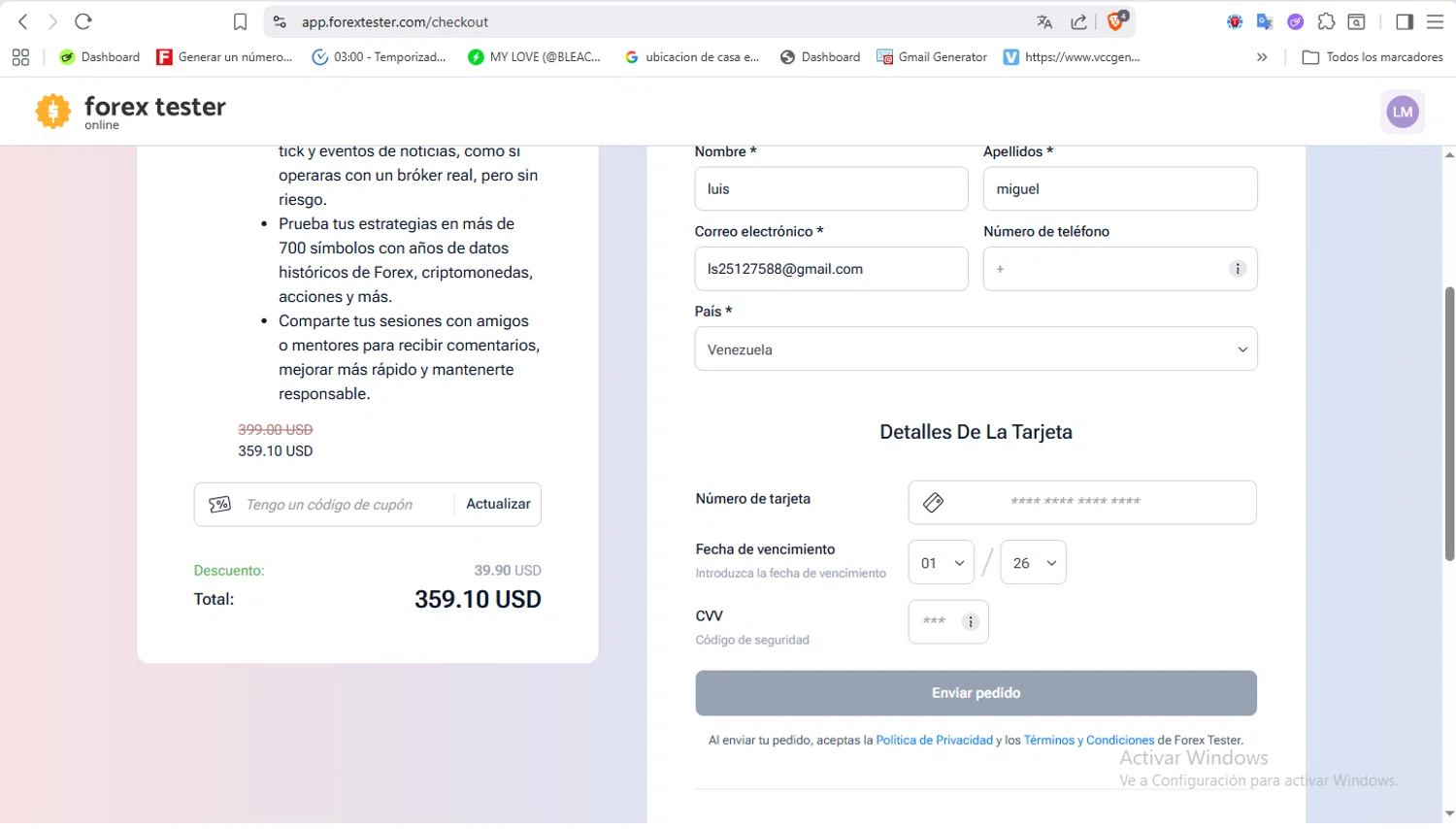Image resolution: width=1456 pixels, height=829 pixels.
Task: Open MY LOVE (@BLEAC... bookmark
Action: (x=534, y=57)
